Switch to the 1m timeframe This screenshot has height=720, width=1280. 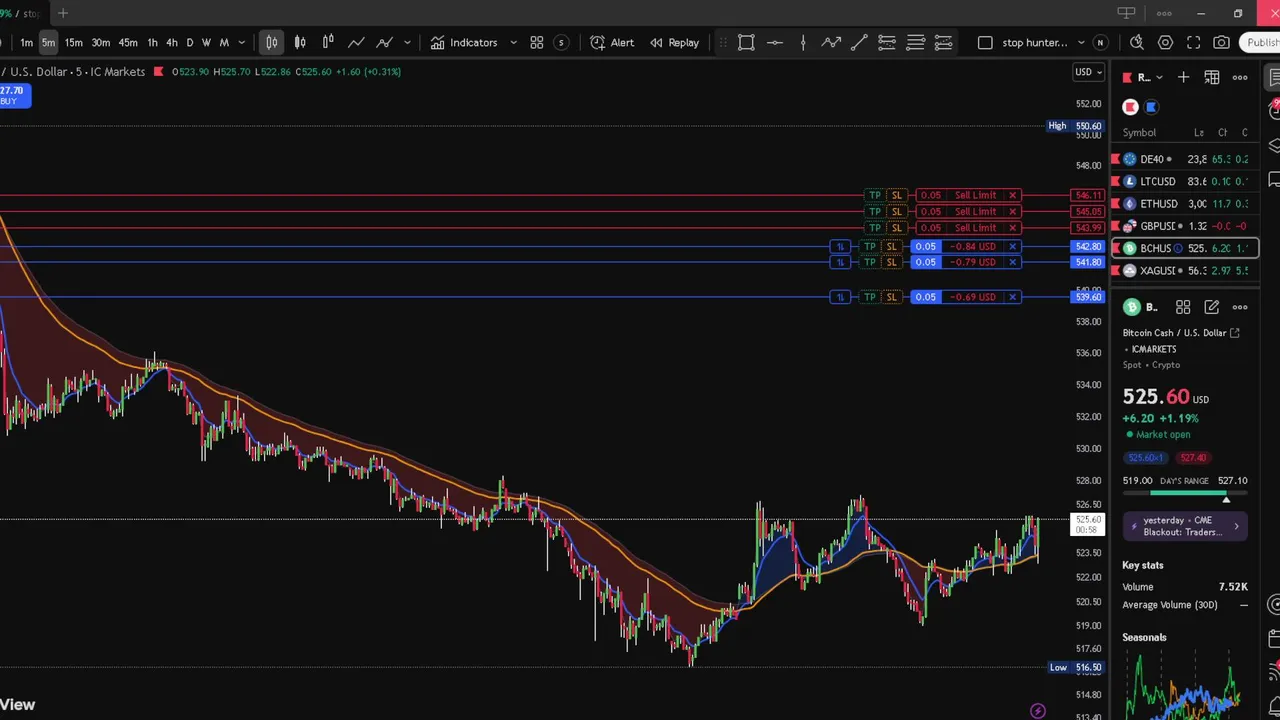[26, 42]
